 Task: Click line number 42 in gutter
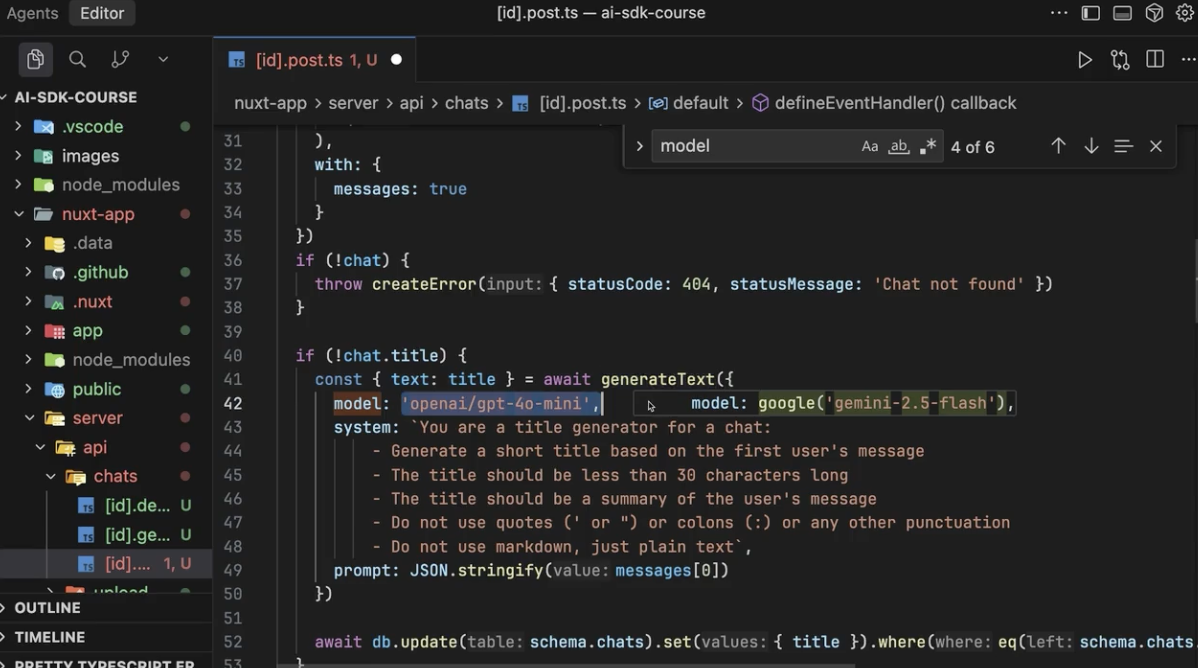[233, 403]
